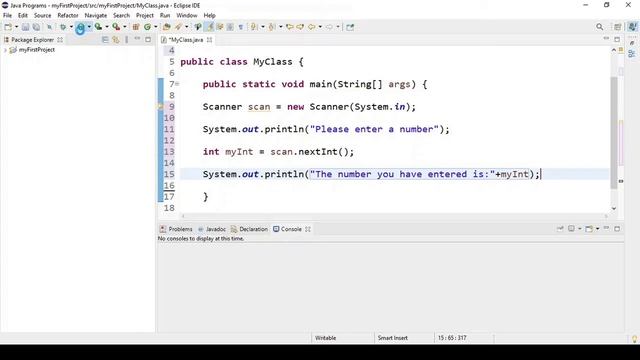640x360 pixels.
Task: Click the Save icon in the toolbar
Action: tap(25, 27)
